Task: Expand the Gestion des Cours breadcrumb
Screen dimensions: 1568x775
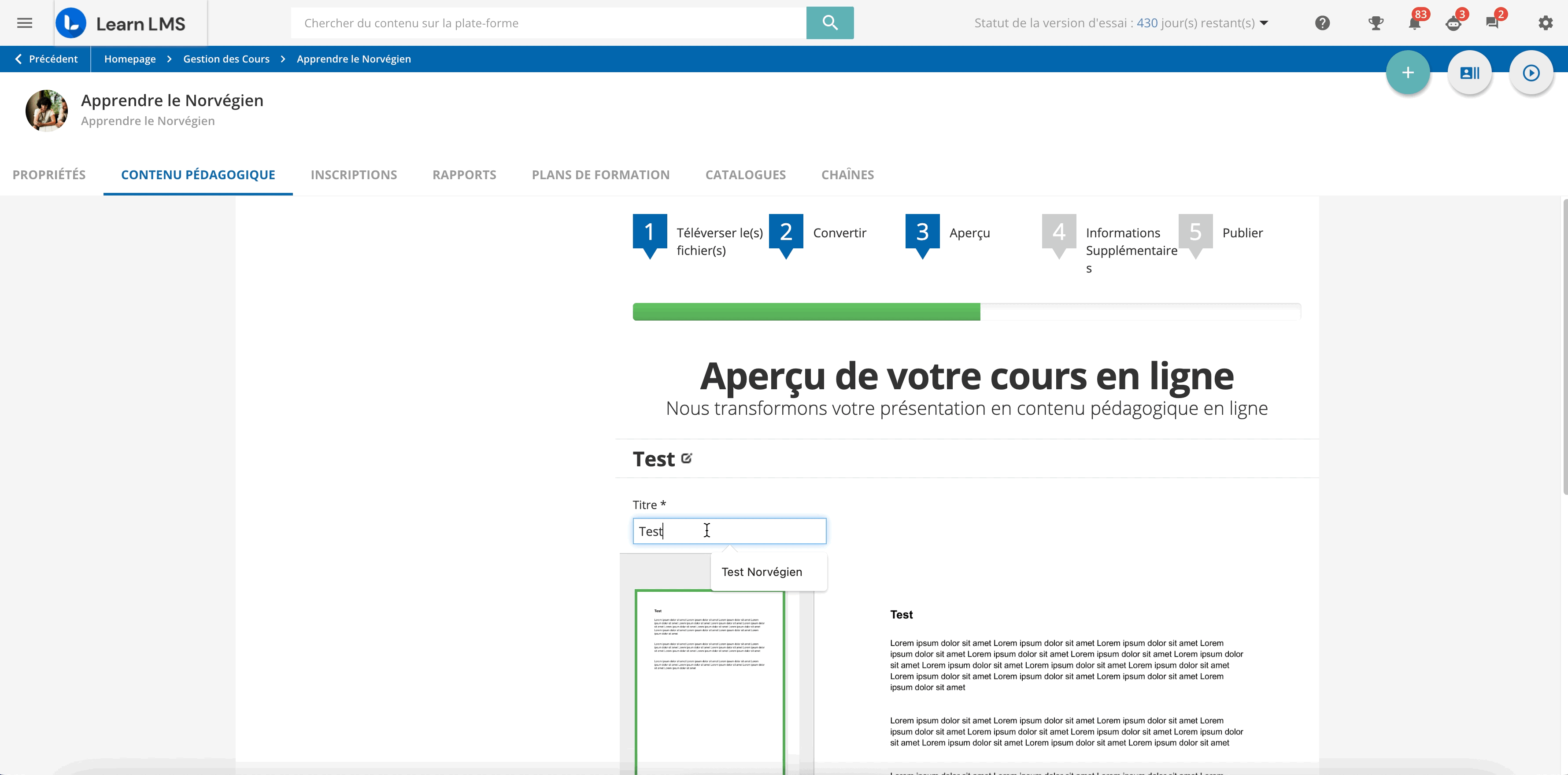Action: [226, 59]
